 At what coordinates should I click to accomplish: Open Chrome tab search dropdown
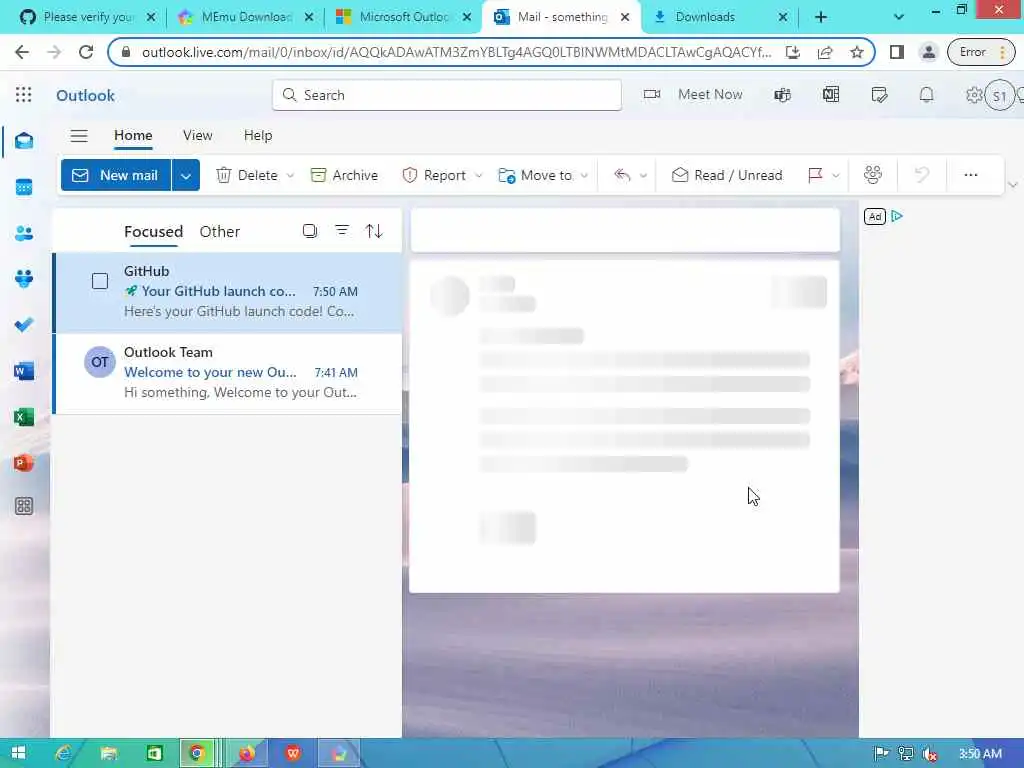click(x=899, y=17)
